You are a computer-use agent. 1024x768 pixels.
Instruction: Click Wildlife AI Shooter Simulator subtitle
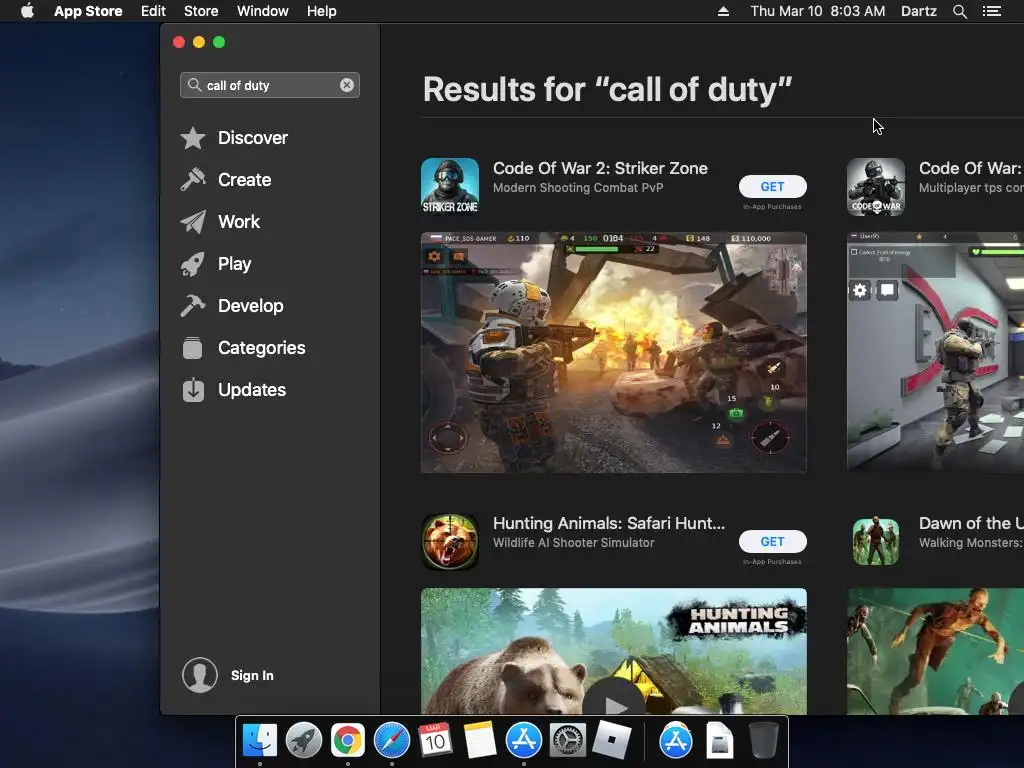click(x=573, y=543)
